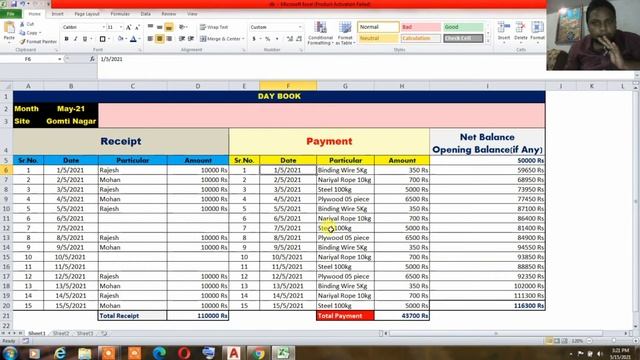
Task: Decrease font size with Shrink Font
Action: tap(137, 27)
